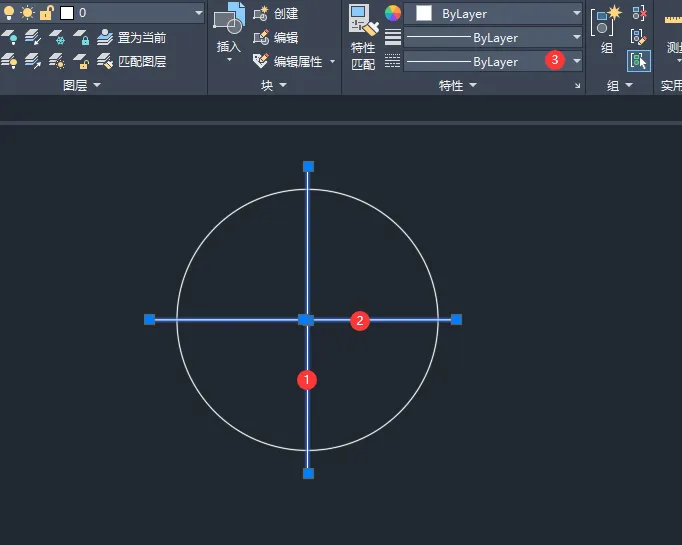
Task: Toggle current layer lock padlock icon
Action: [x=47, y=13]
